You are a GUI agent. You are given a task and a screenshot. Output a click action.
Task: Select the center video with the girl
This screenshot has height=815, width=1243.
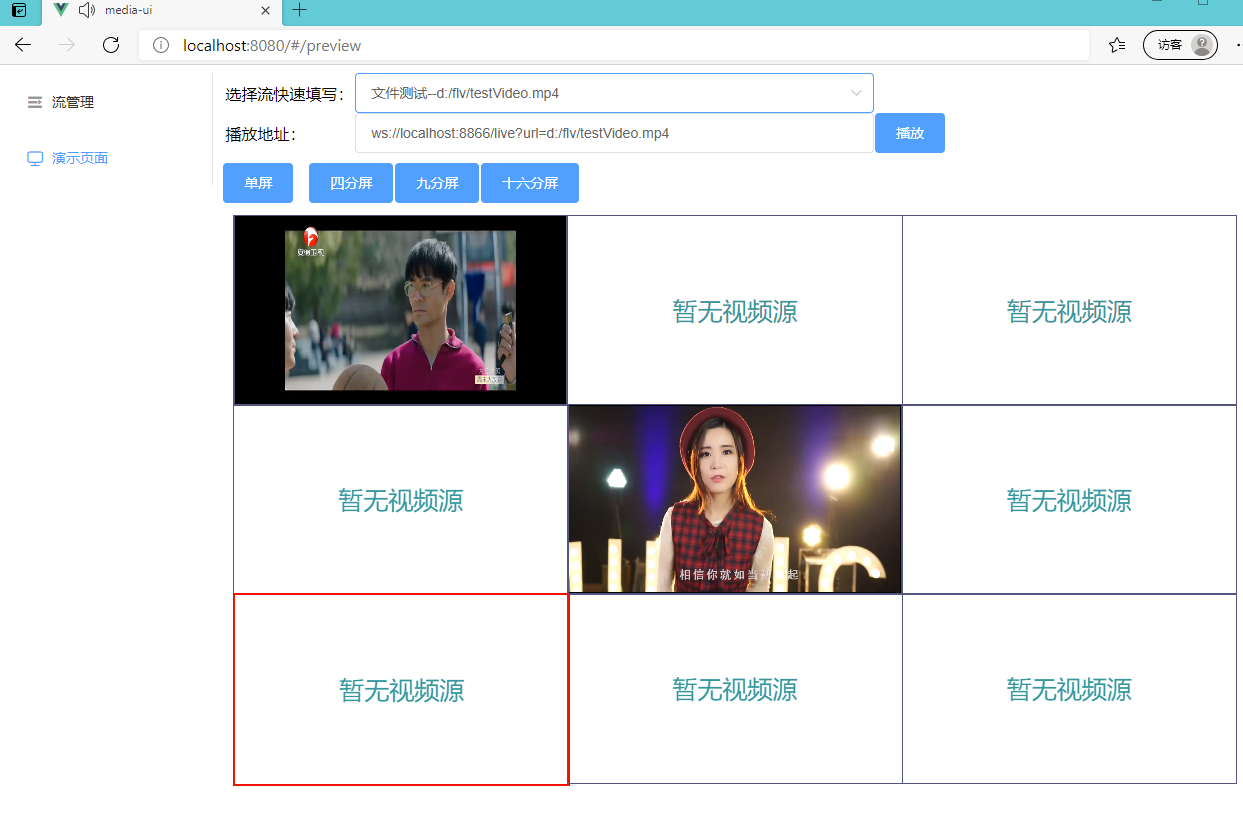click(735, 499)
